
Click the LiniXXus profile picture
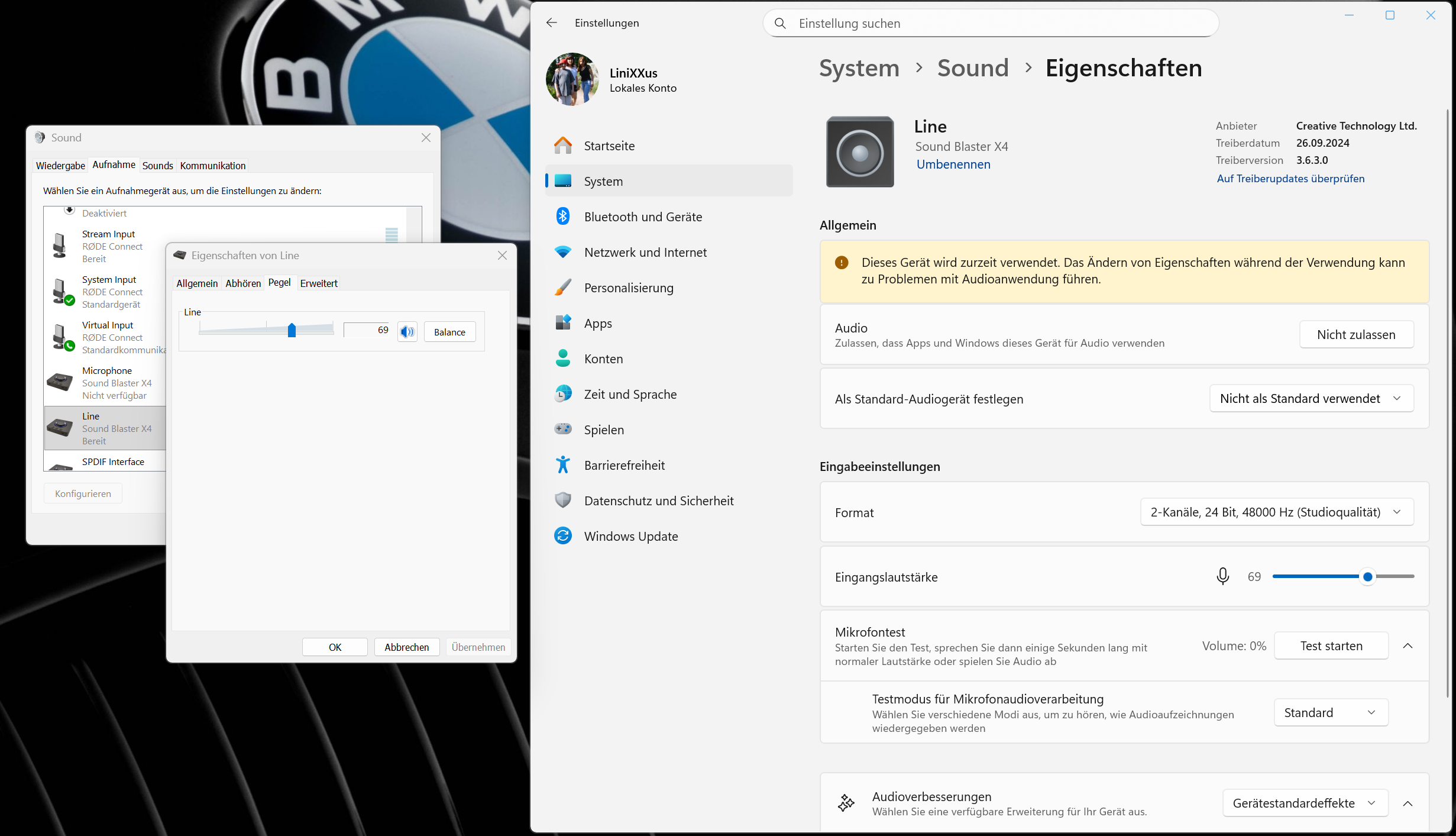coord(572,79)
